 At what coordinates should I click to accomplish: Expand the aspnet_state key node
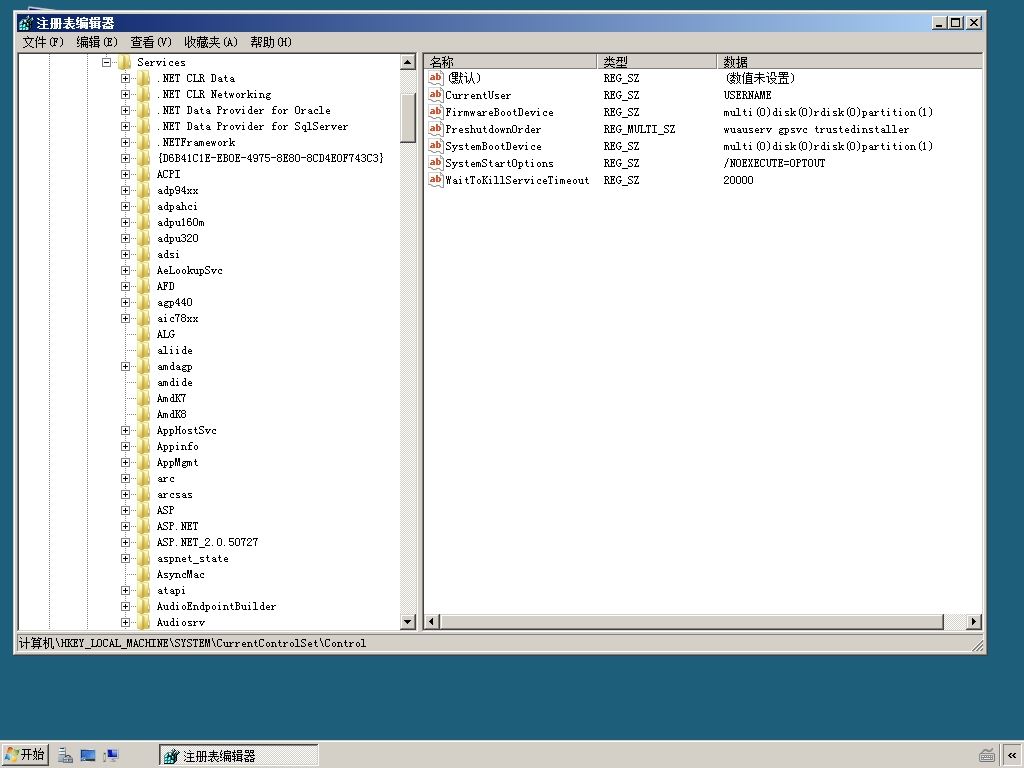pyautogui.click(x=125, y=558)
